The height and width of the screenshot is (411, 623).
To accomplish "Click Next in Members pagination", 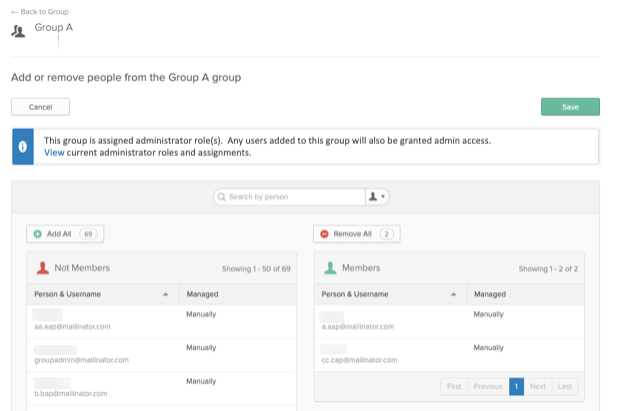I will (538, 386).
